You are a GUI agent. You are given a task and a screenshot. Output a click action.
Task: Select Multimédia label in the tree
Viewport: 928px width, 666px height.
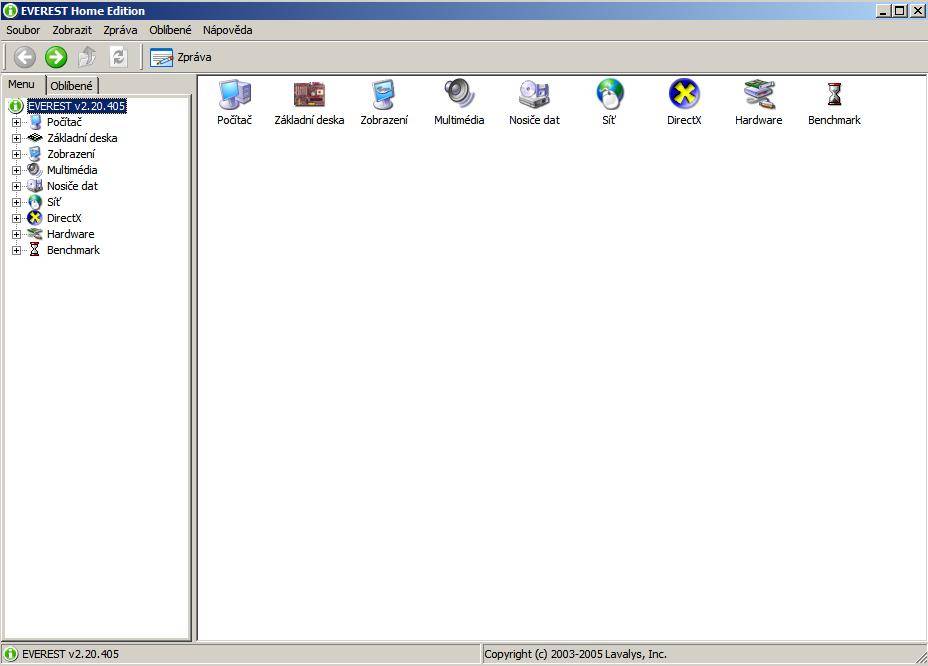tap(72, 170)
